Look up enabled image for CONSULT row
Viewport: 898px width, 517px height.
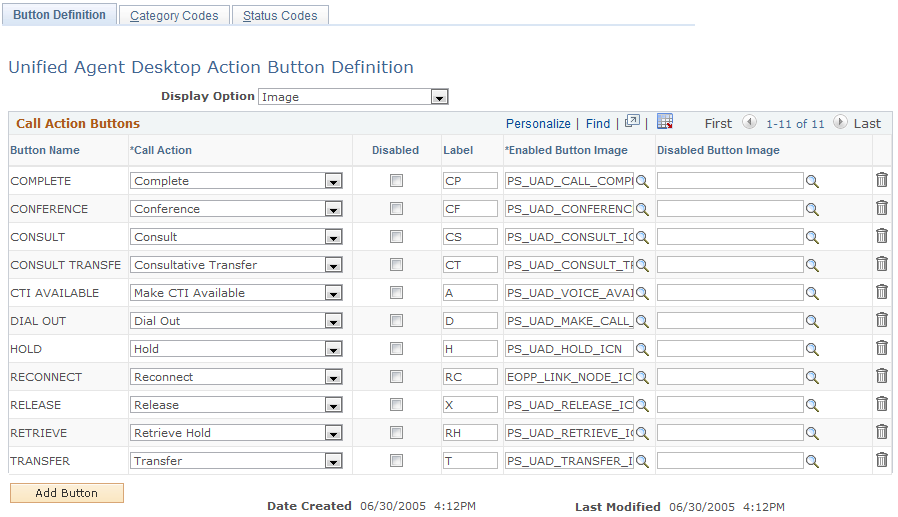pos(642,238)
